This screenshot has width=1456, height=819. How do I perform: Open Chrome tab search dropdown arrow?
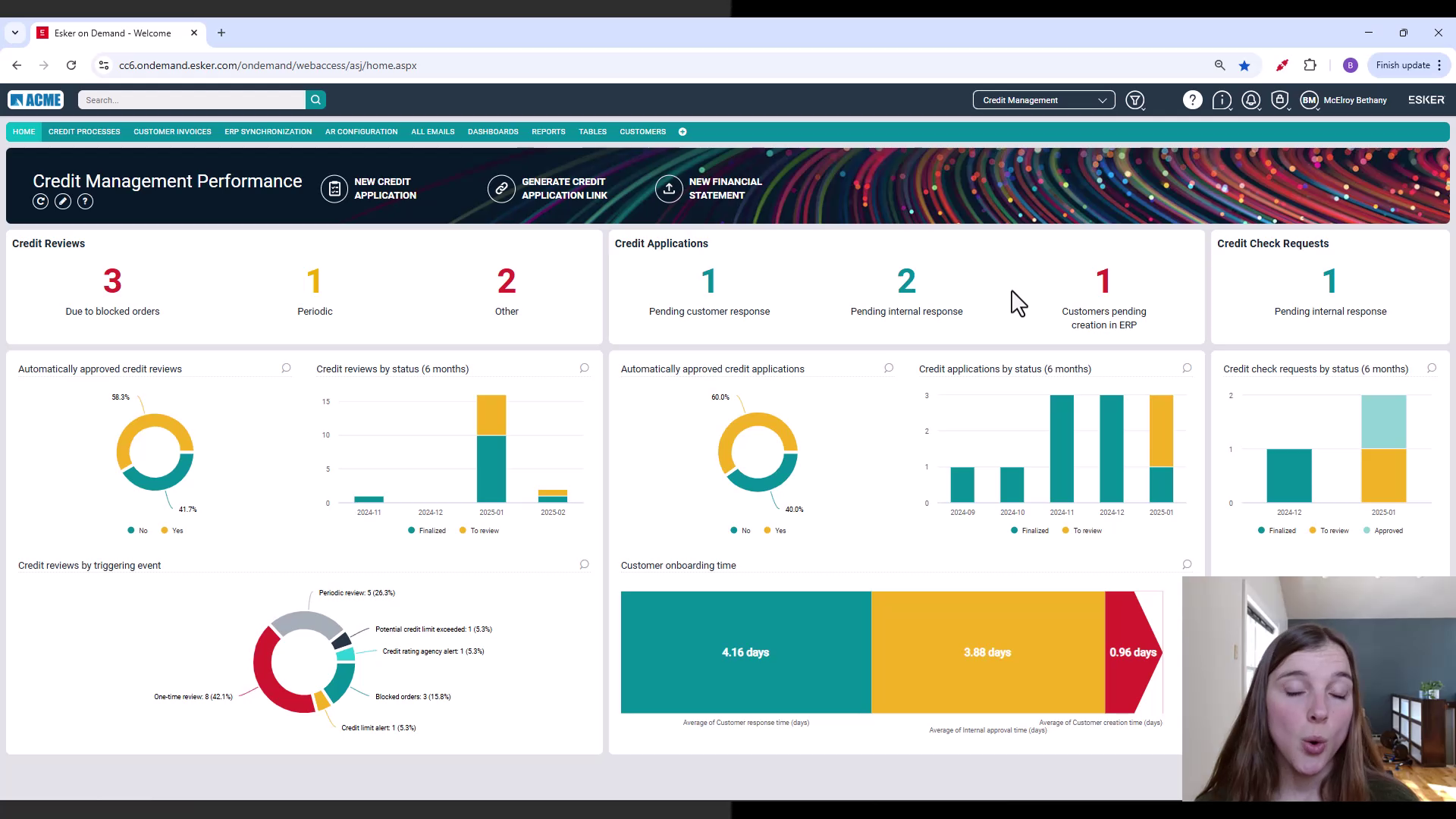[15, 33]
